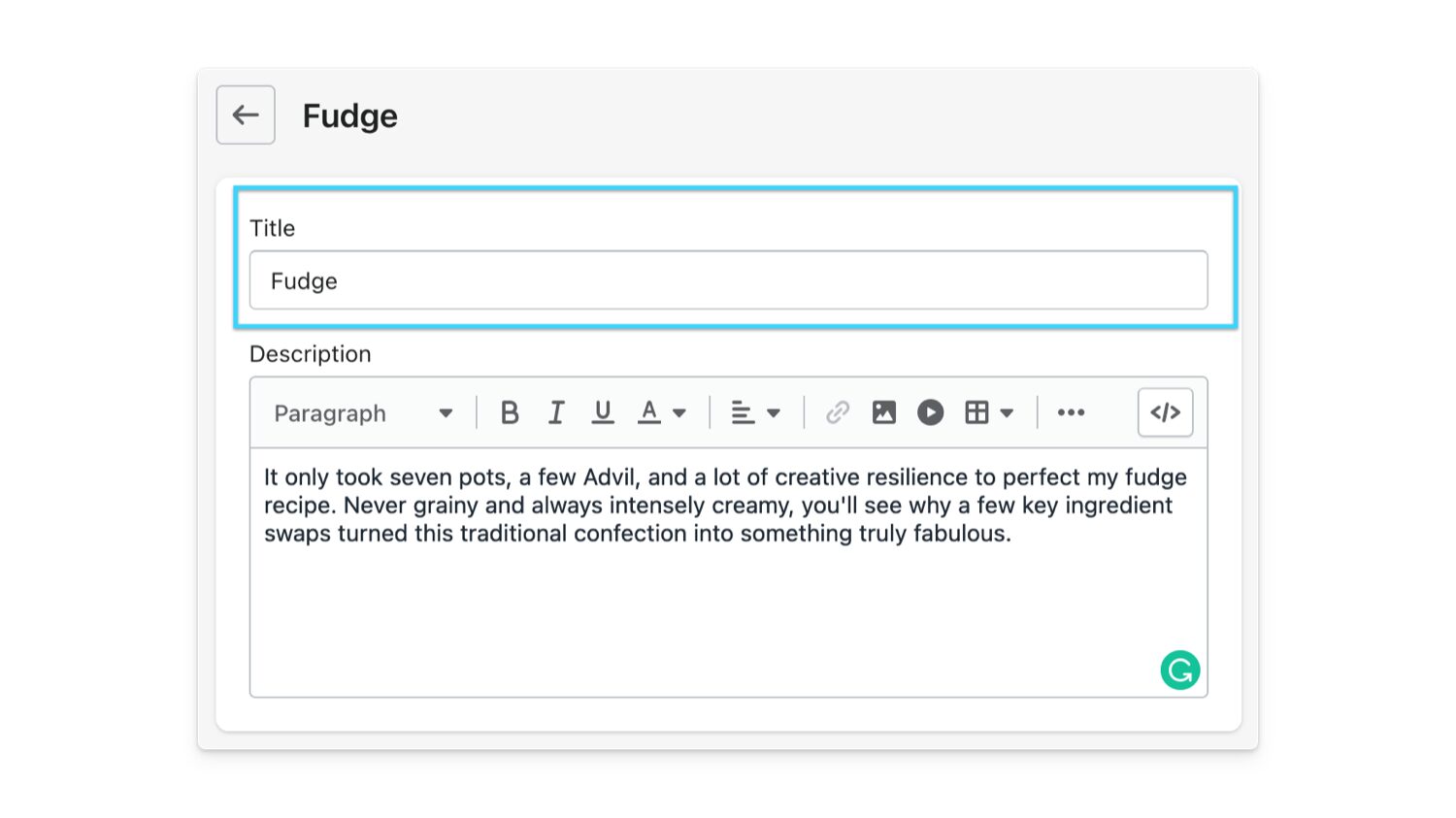Image resolution: width=1456 pixels, height=818 pixels.
Task: Click the Fudge page heading
Action: 350,116
